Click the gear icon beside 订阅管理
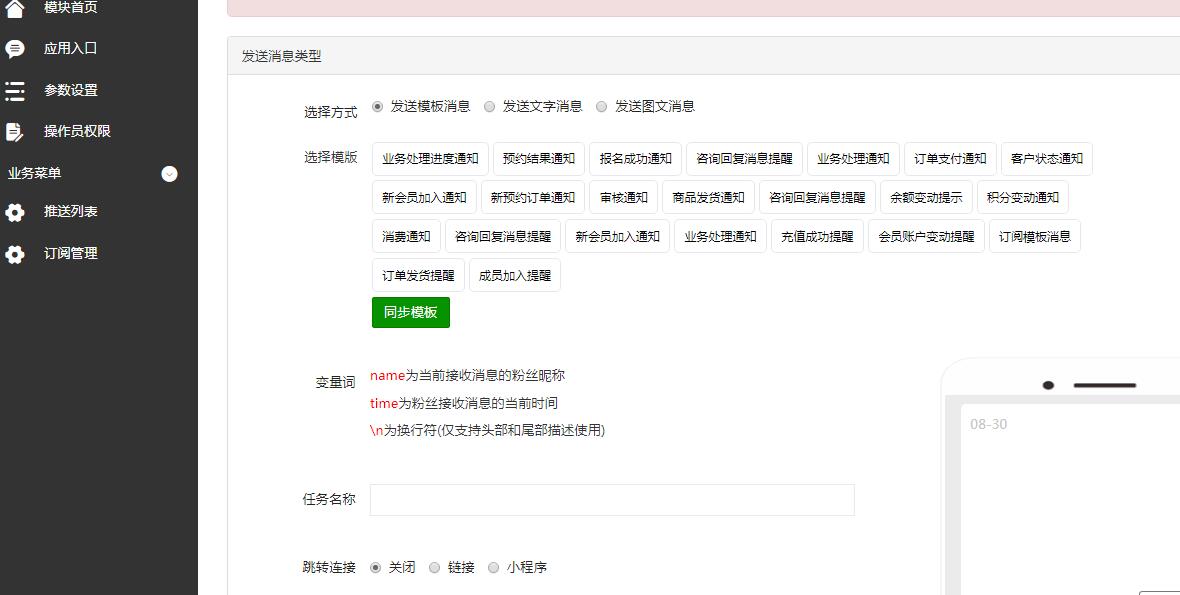Image resolution: width=1180 pixels, height=595 pixels. (15, 254)
